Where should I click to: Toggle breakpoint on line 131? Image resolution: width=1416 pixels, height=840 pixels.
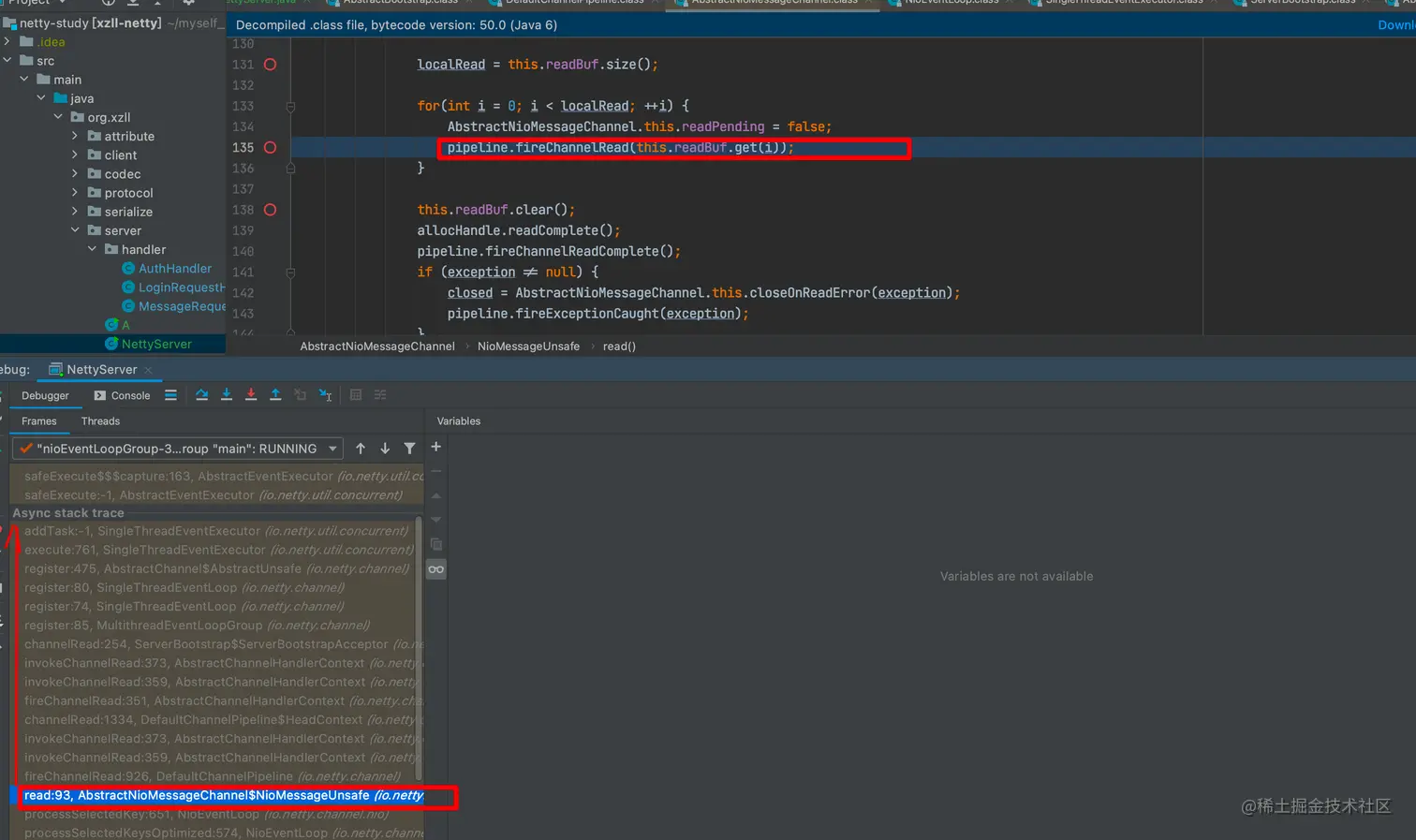click(270, 65)
